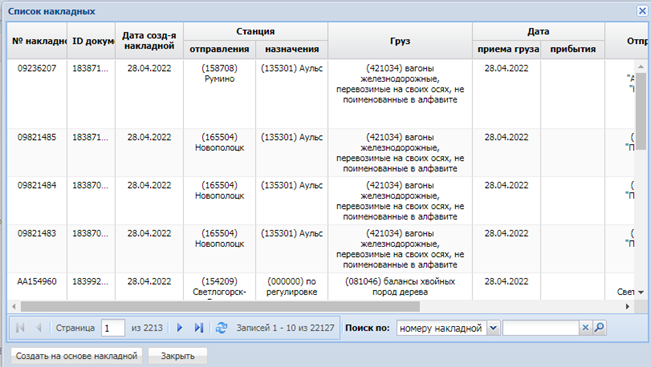651x367 pixels.
Task: Click the 'прибытия' column header
Action: pyautogui.click(x=573, y=49)
